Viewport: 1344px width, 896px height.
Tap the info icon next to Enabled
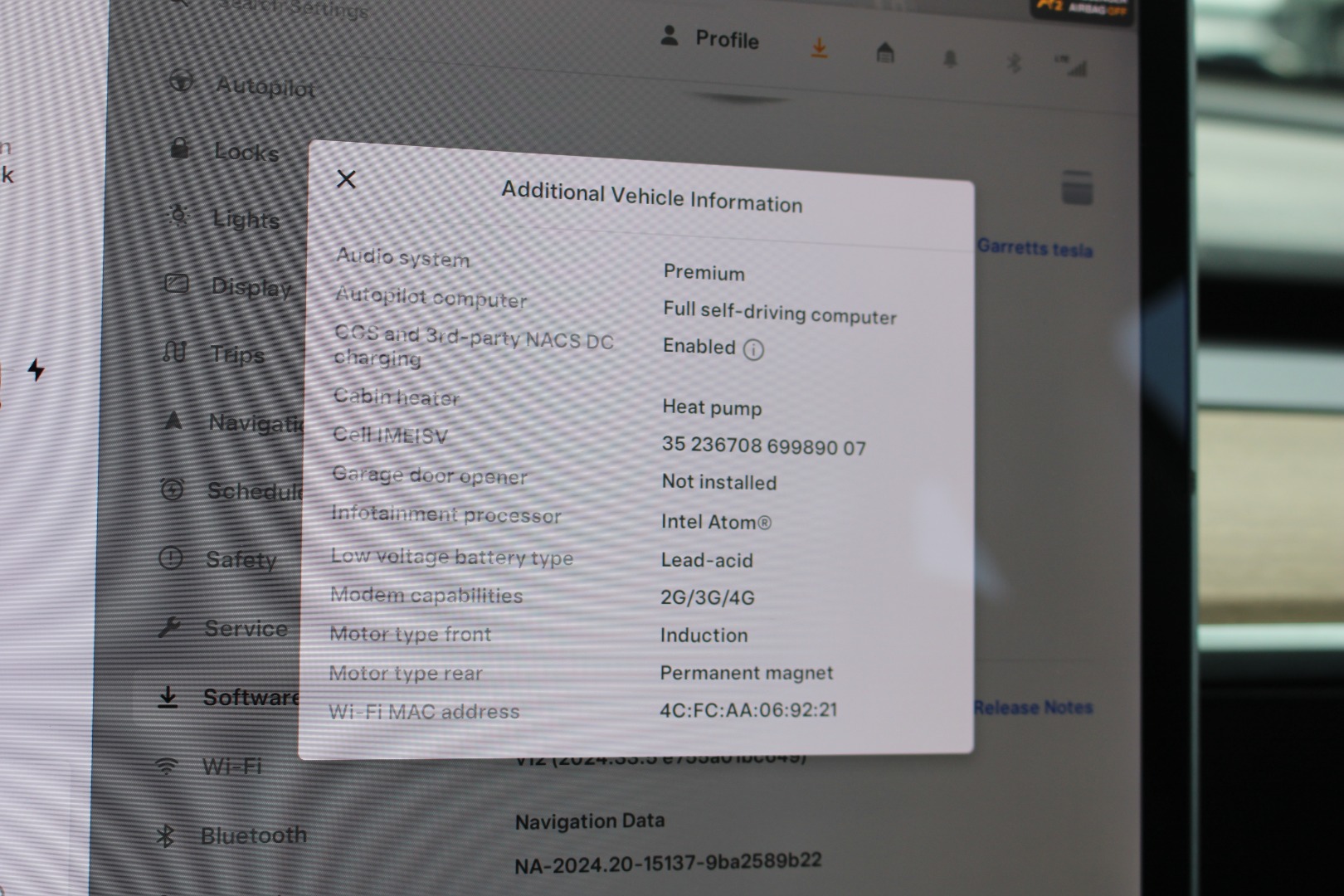point(753,349)
